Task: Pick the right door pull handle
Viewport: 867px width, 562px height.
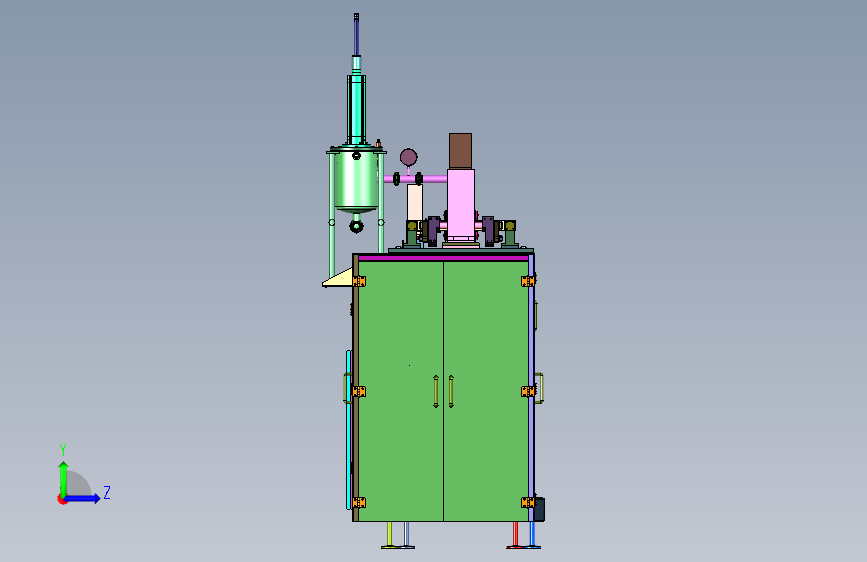Action: coord(451,392)
